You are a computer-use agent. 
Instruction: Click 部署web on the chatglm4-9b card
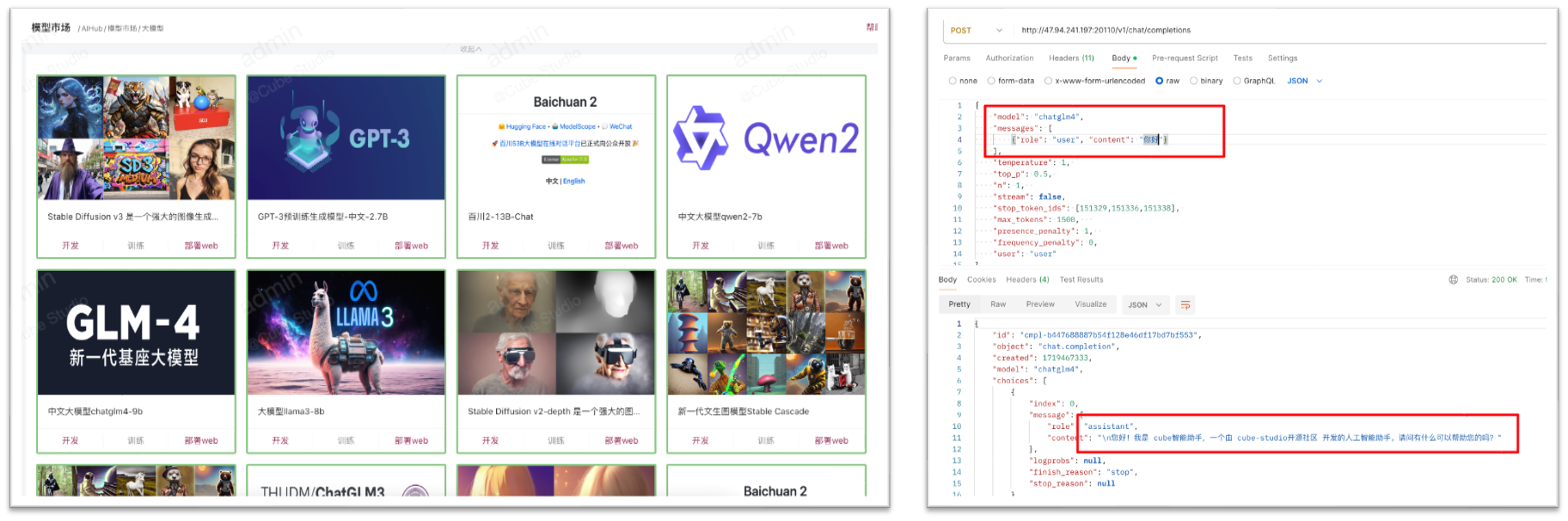201,441
